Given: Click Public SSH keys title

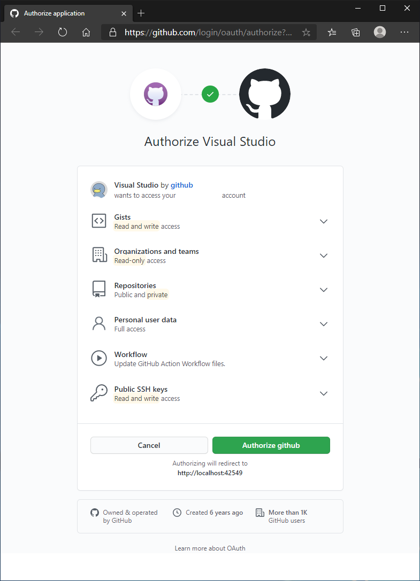Looking at the screenshot, I should click(141, 389).
